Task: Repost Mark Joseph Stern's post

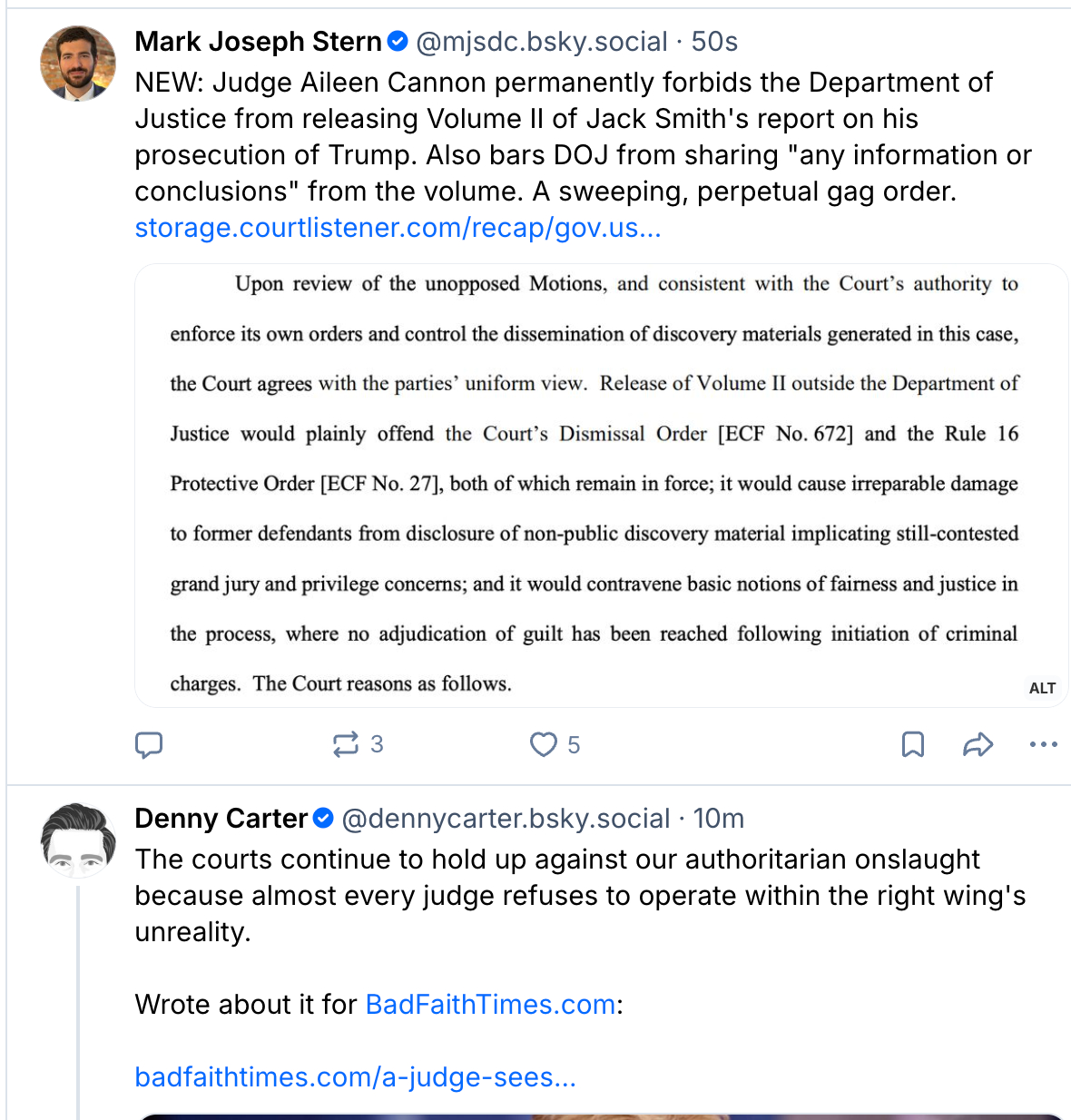Action: 346,745
